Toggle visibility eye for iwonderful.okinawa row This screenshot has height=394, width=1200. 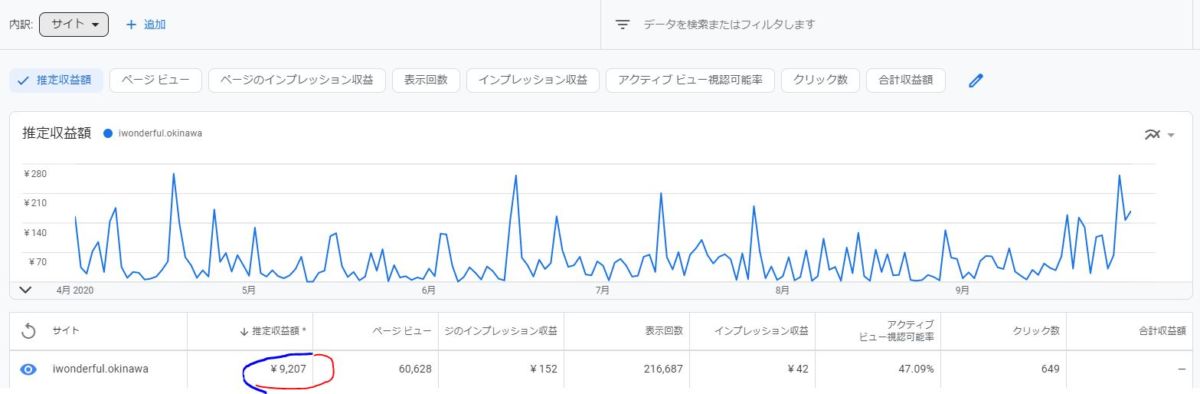point(28,369)
